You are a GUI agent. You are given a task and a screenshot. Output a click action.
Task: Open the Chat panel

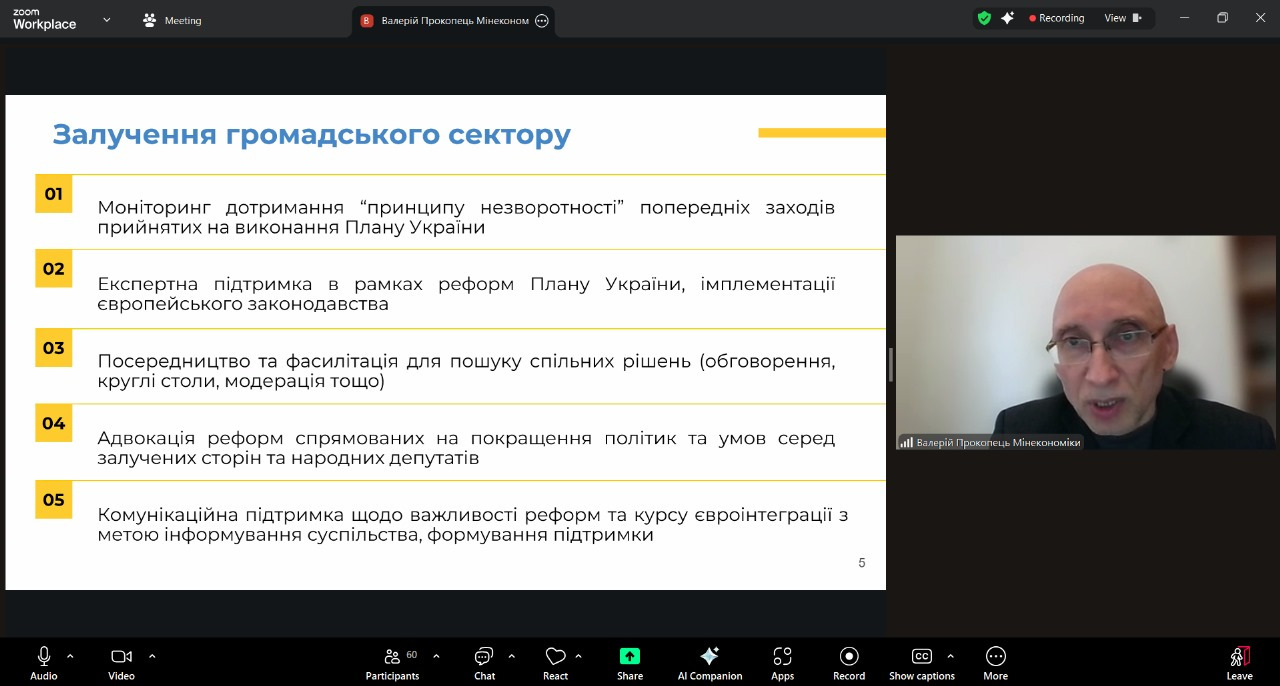click(484, 657)
